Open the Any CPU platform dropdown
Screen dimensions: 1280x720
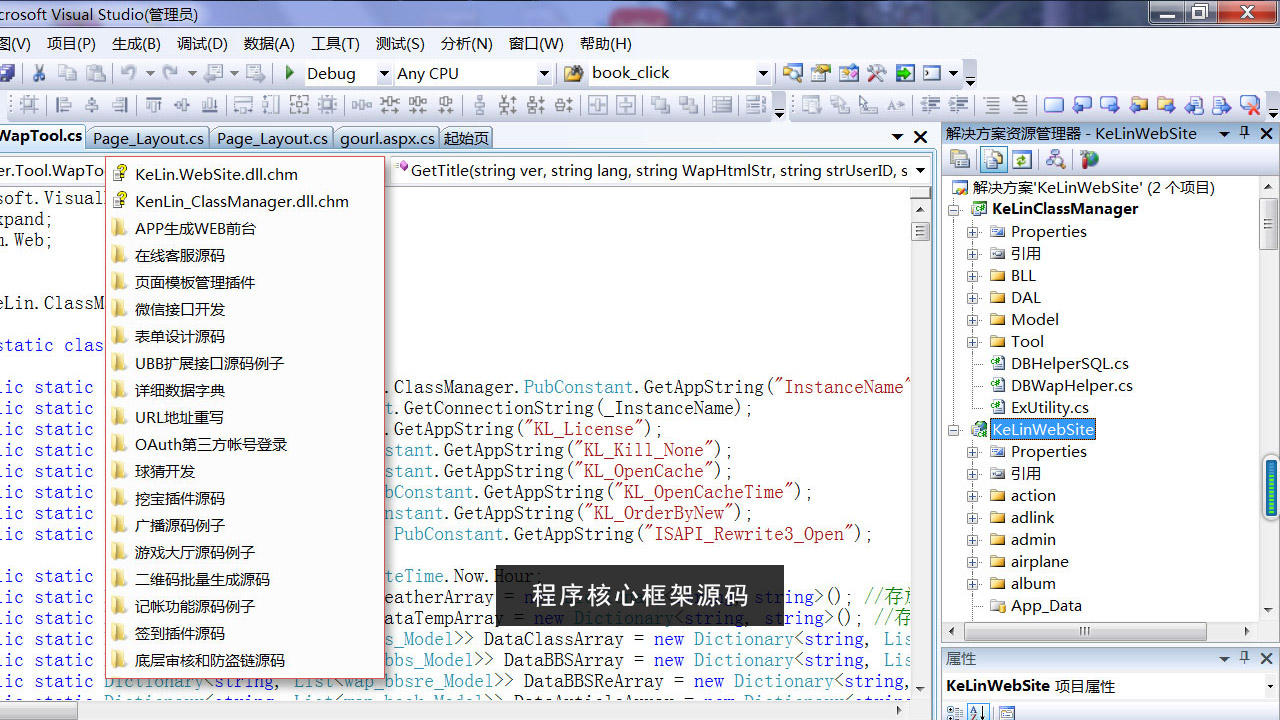544,73
